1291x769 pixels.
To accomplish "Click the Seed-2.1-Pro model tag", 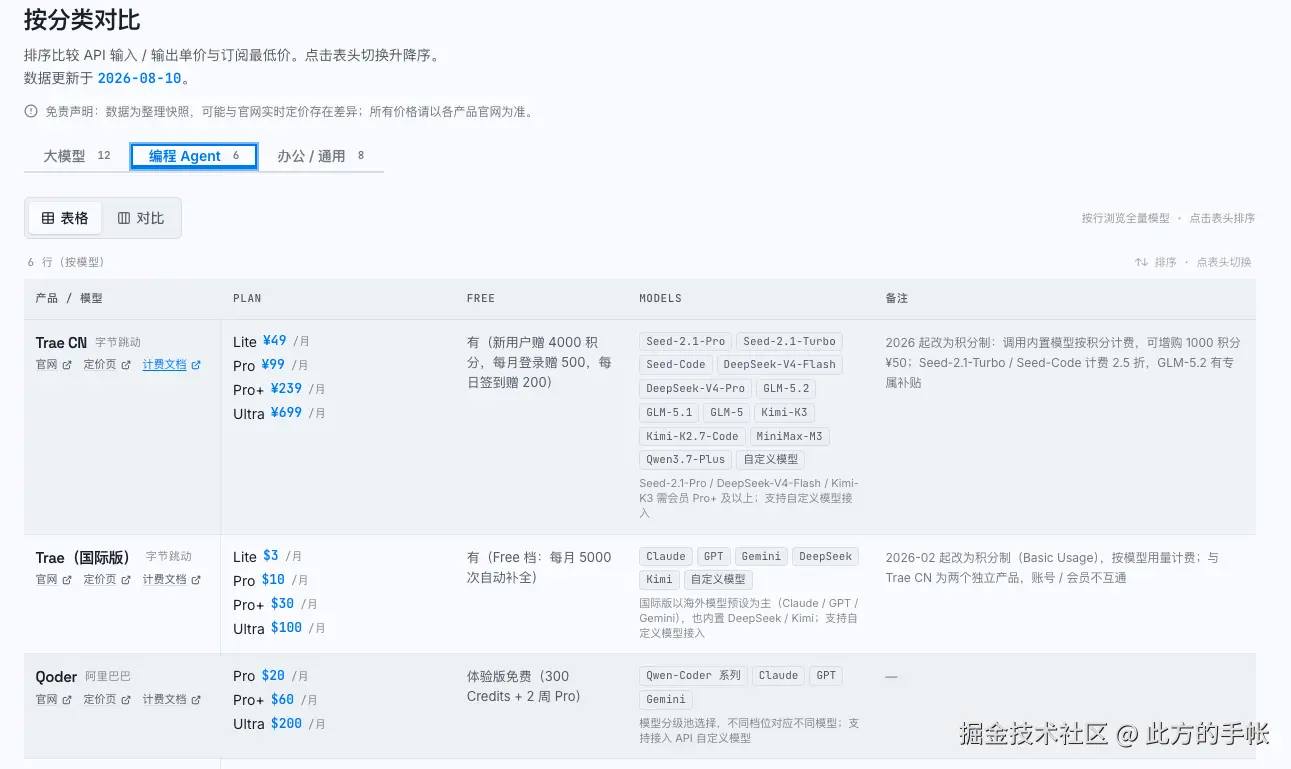I will tap(685, 341).
